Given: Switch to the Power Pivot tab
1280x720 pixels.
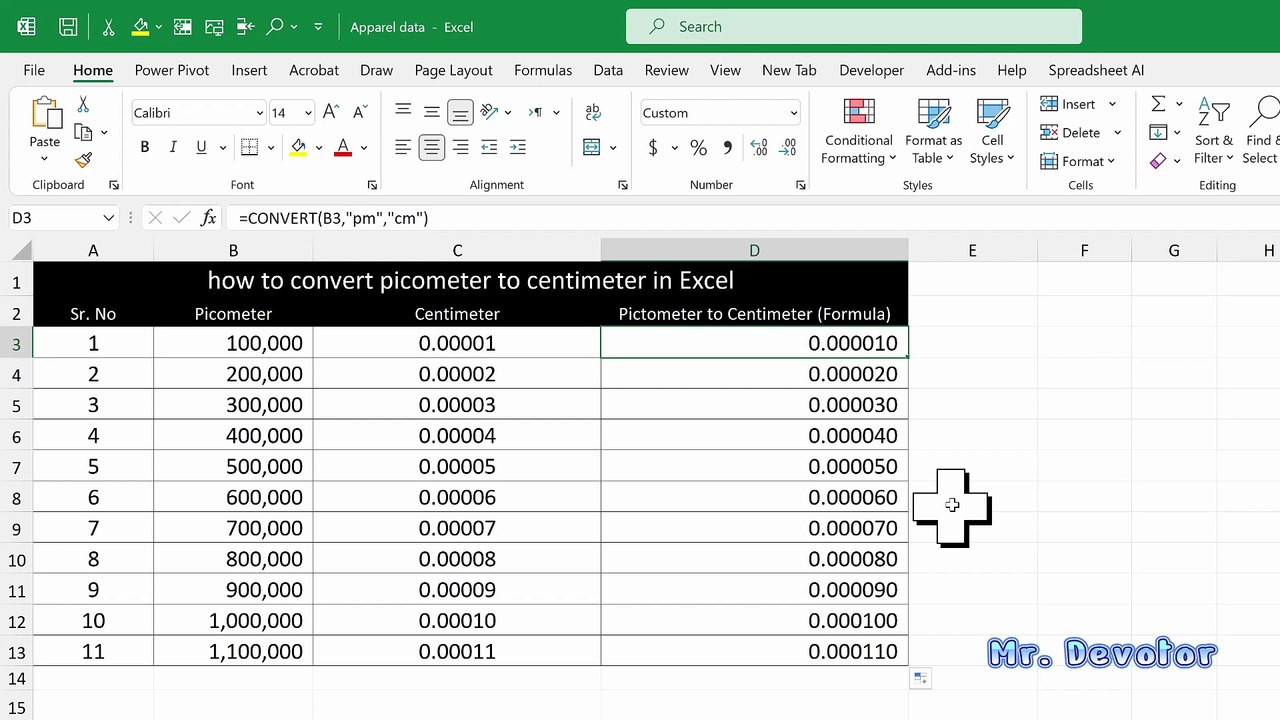Looking at the screenshot, I should [172, 70].
